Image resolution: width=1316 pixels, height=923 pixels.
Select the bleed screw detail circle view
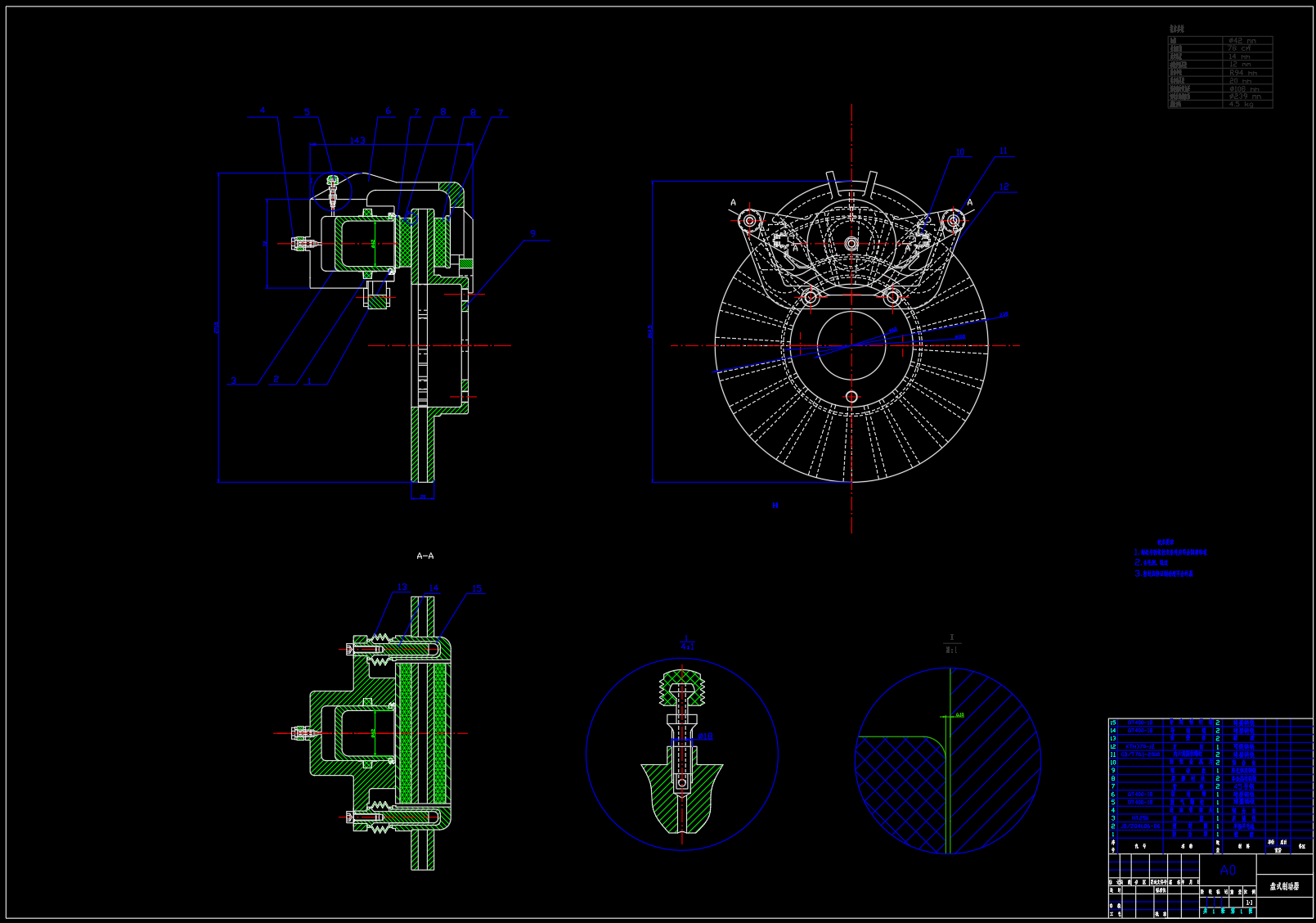(x=681, y=754)
